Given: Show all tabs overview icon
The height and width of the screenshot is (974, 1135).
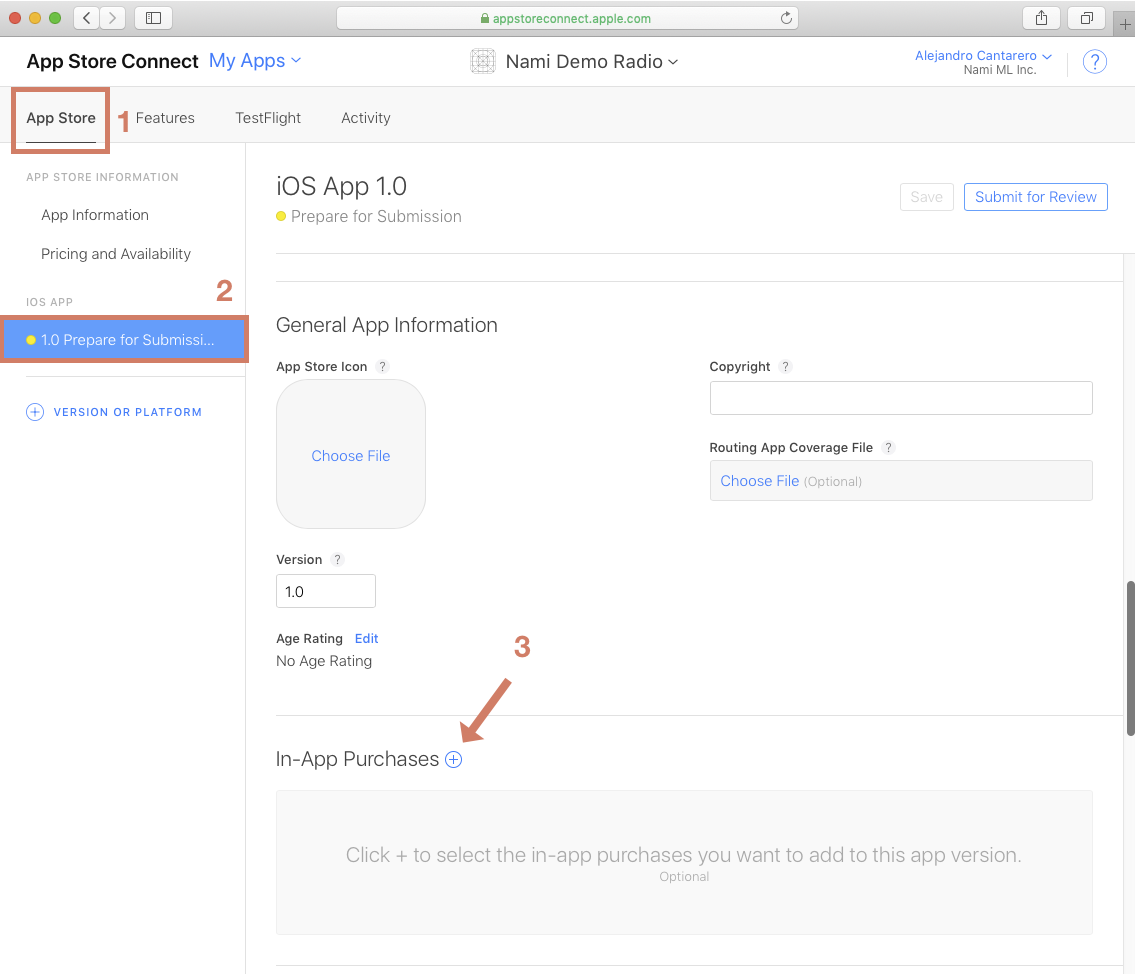Looking at the screenshot, I should tap(1087, 18).
